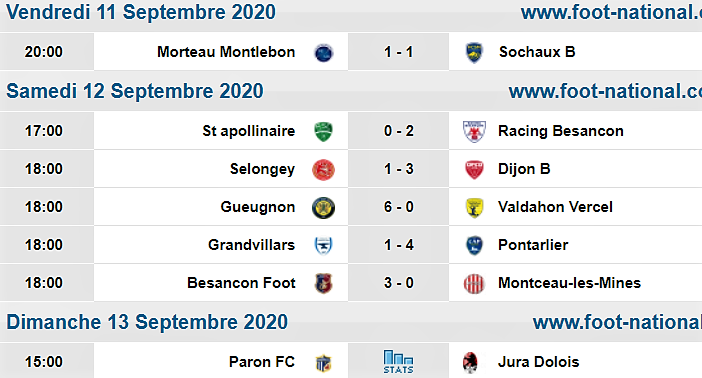Image resolution: width=702 pixels, height=378 pixels.
Task: Click the Montceau-les-Mines striped crest
Action: coord(474,284)
